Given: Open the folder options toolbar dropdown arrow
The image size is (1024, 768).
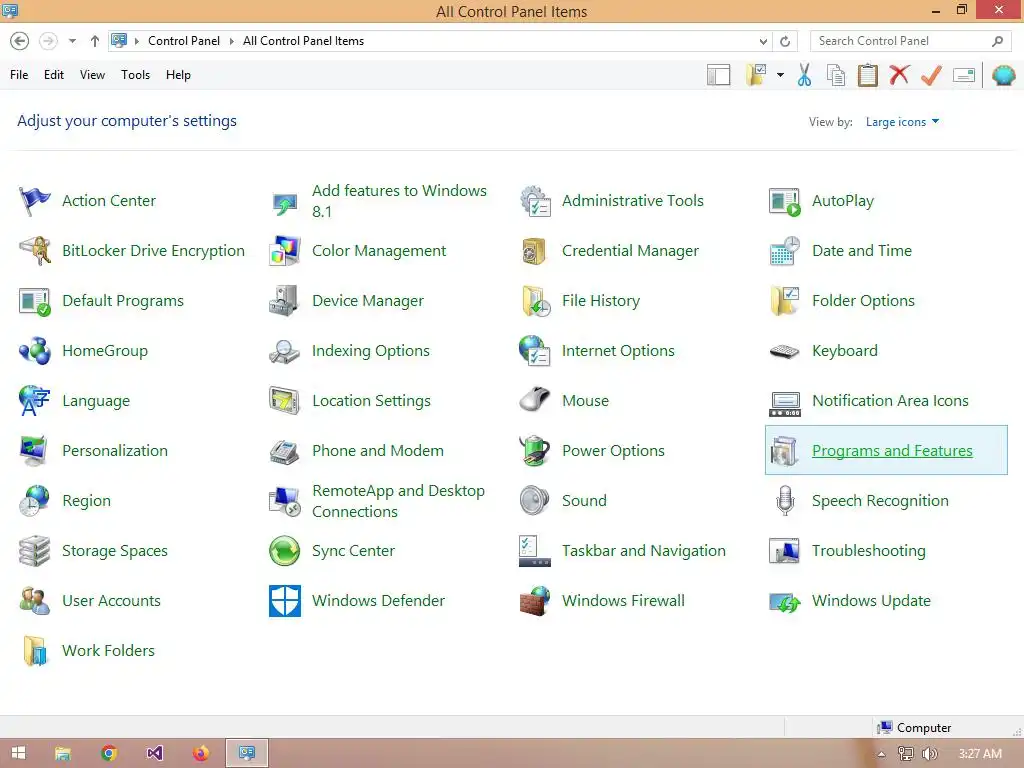Looking at the screenshot, I should [780, 75].
